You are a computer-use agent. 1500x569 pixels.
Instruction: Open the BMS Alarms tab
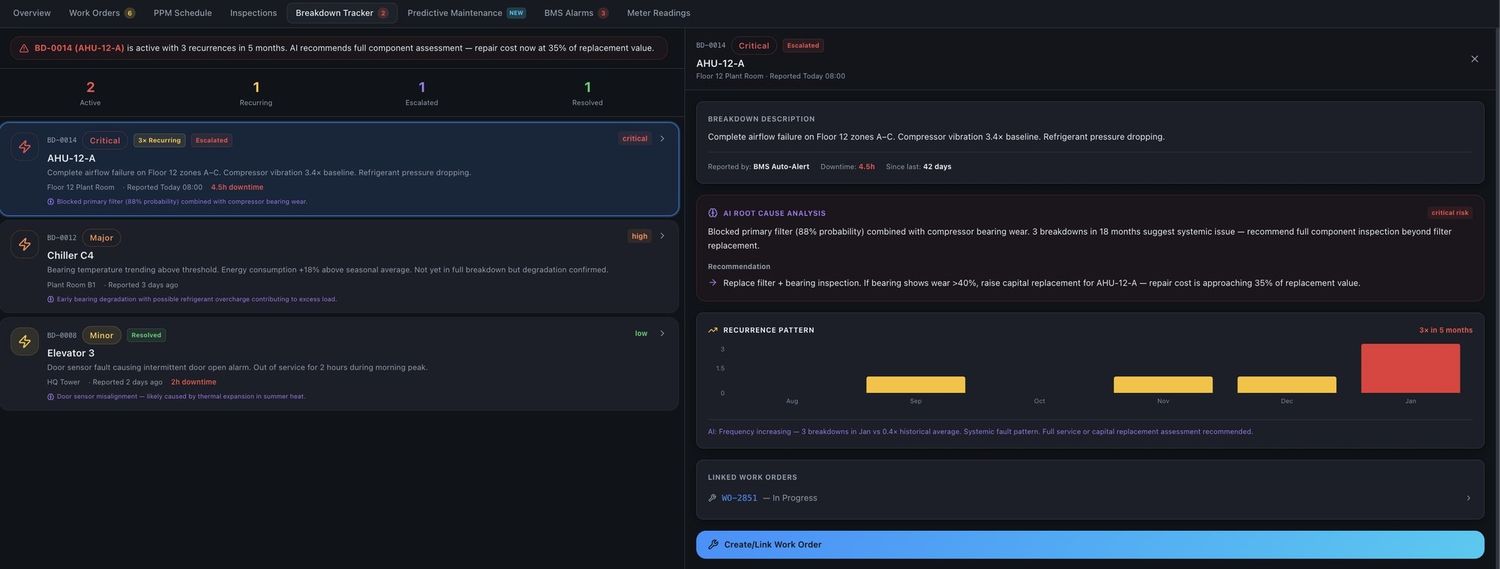pos(576,13)
